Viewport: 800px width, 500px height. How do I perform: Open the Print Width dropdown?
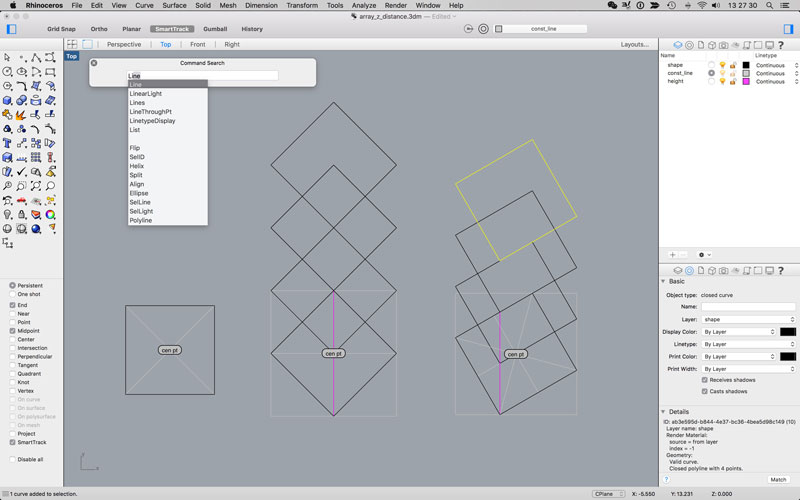(x=748, y=369)
